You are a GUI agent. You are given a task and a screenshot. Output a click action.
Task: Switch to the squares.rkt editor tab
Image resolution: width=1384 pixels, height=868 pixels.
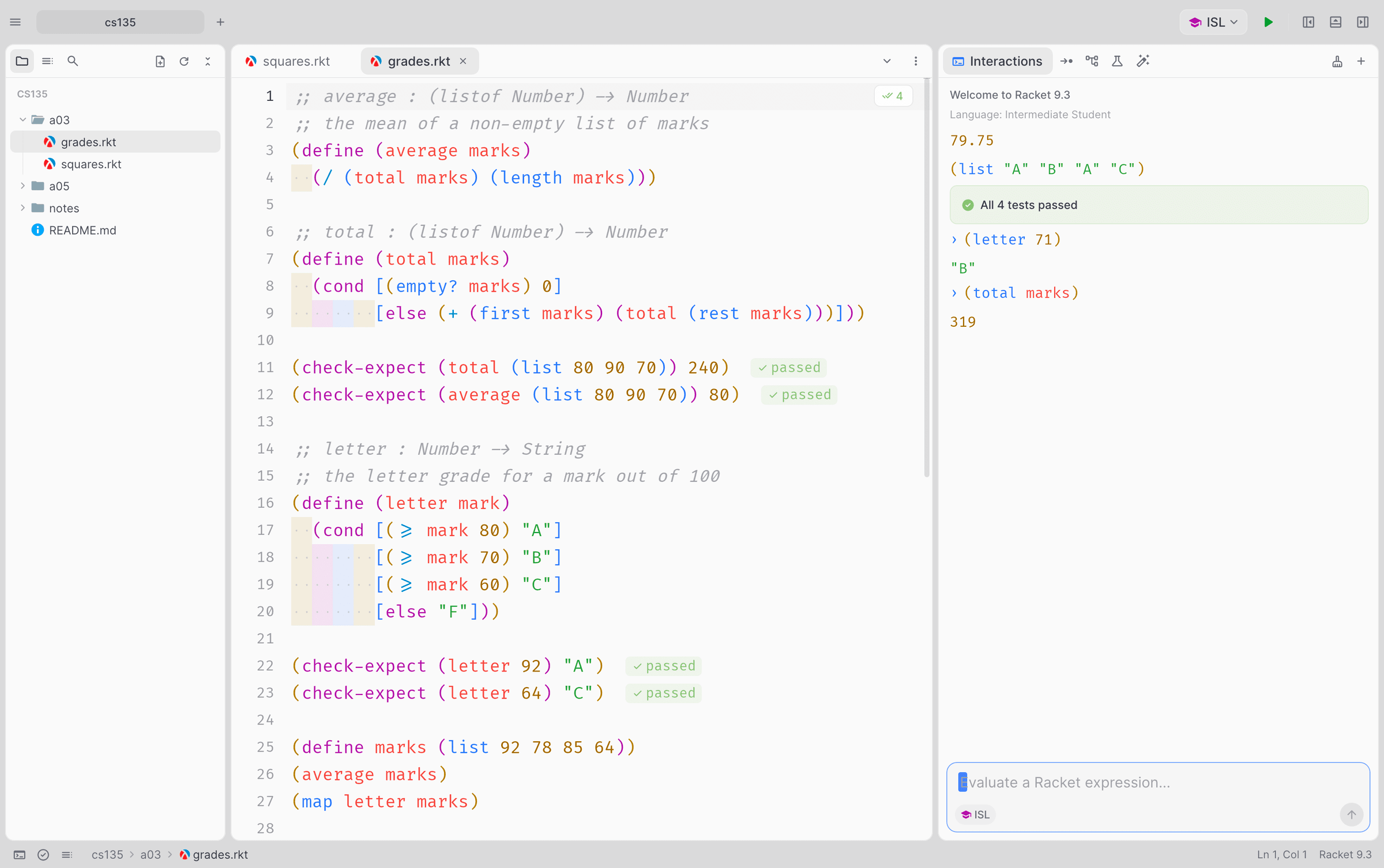[288, 61]
